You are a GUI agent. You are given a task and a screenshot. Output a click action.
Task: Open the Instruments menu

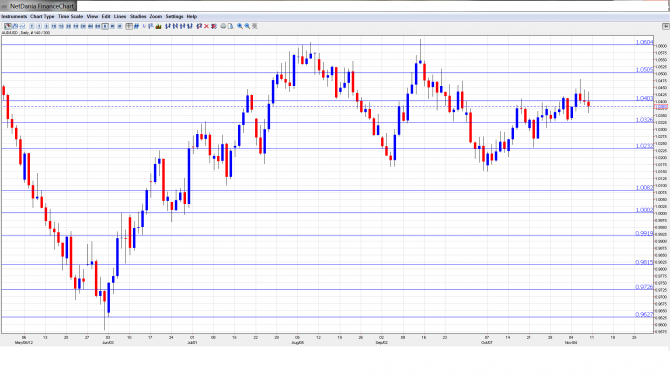[14, 17]
